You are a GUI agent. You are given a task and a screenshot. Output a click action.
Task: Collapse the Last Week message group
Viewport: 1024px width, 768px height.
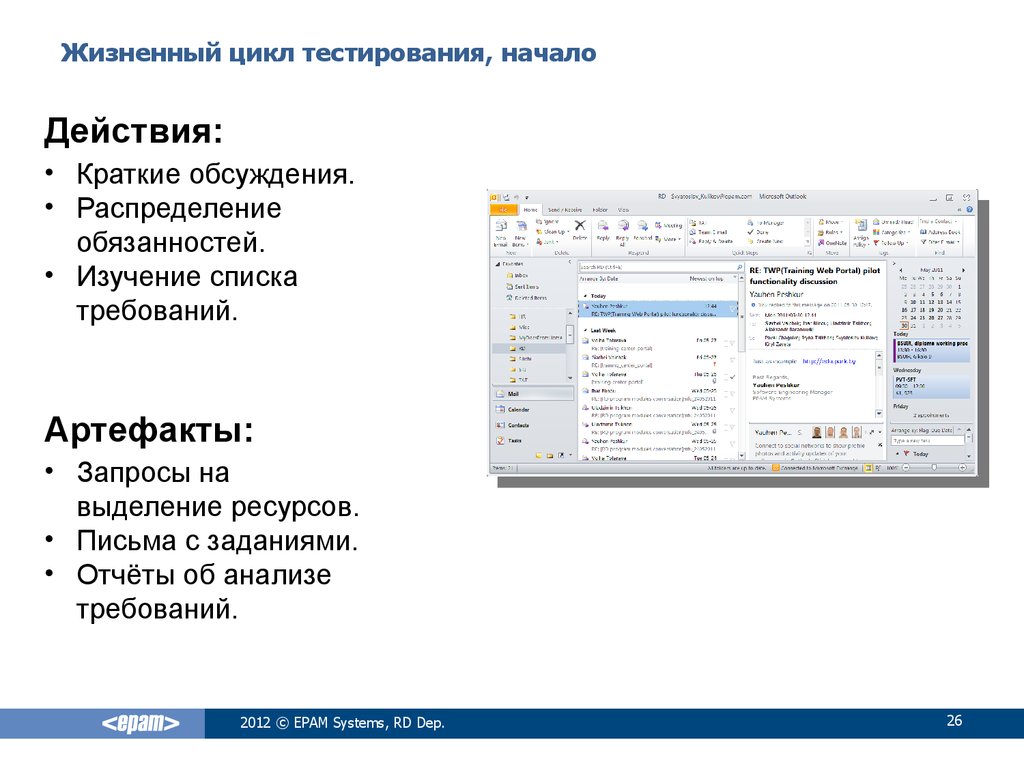click(584, 330)
